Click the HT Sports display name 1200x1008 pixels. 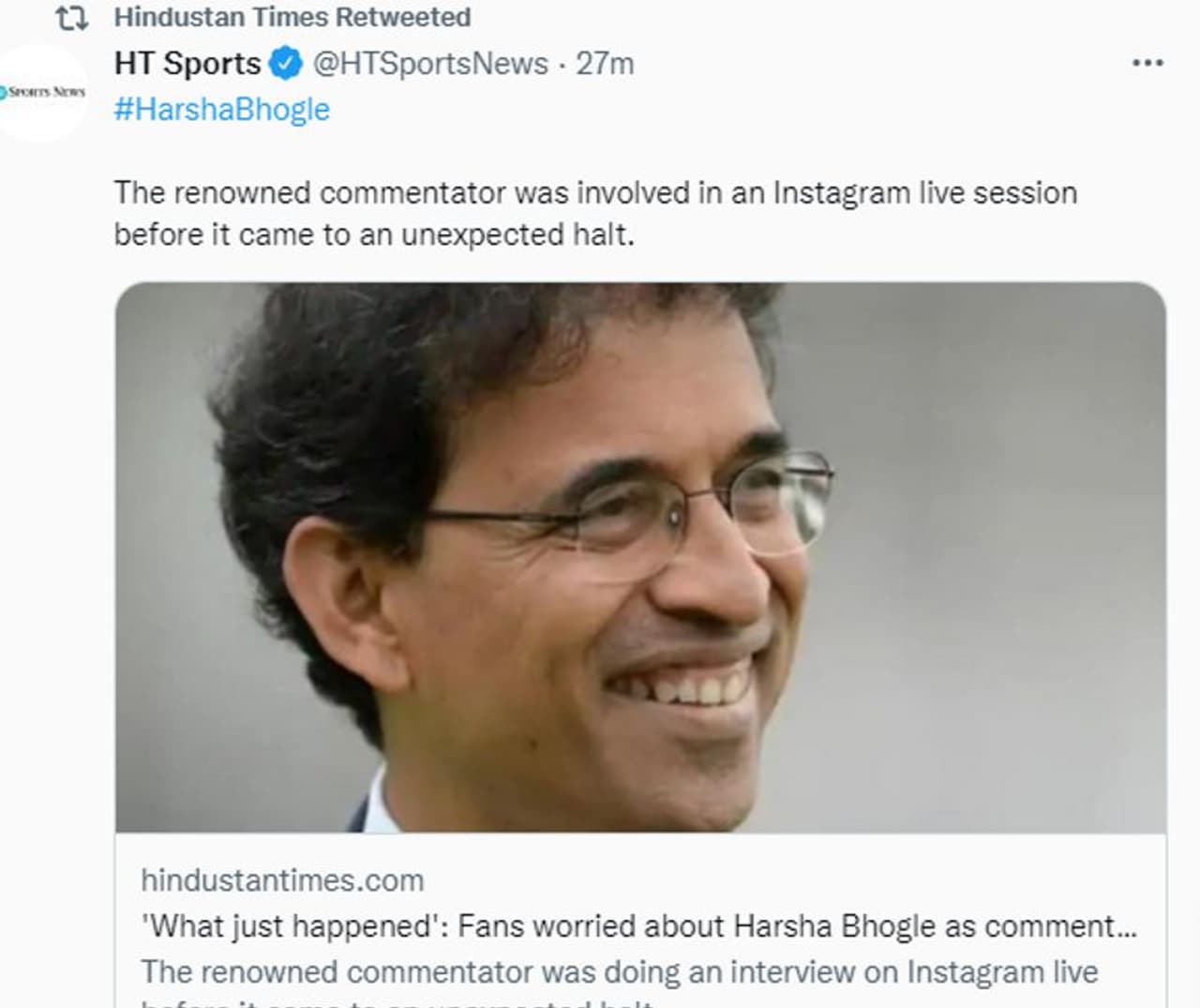pos(187,64)
